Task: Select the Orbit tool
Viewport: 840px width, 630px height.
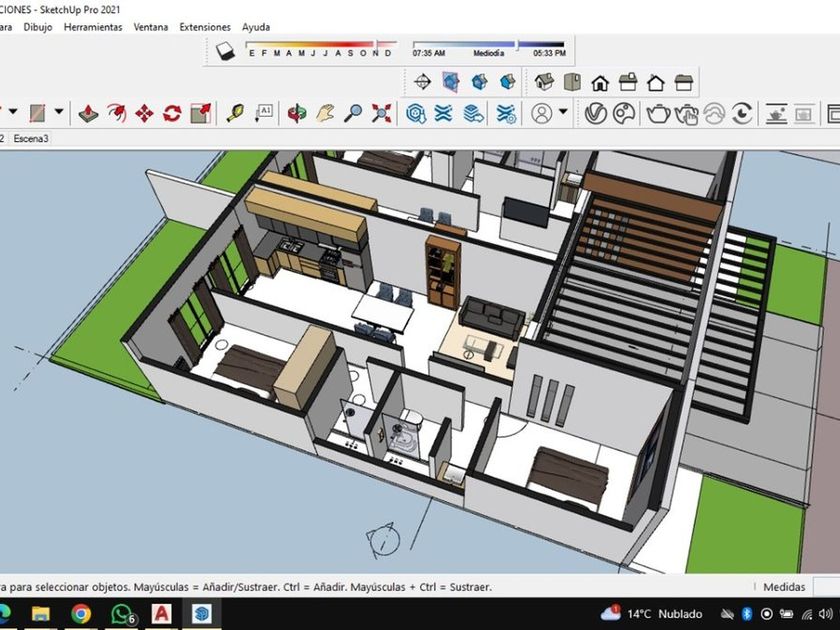Action: click(297, 113)
